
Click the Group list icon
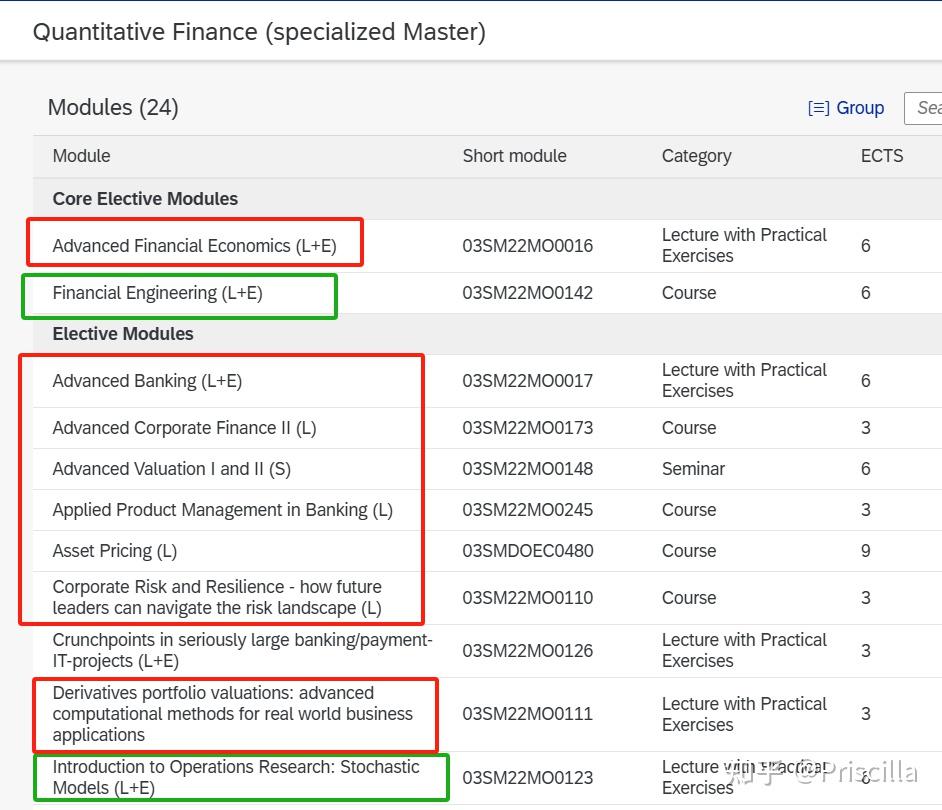click(x=818, y=108)
